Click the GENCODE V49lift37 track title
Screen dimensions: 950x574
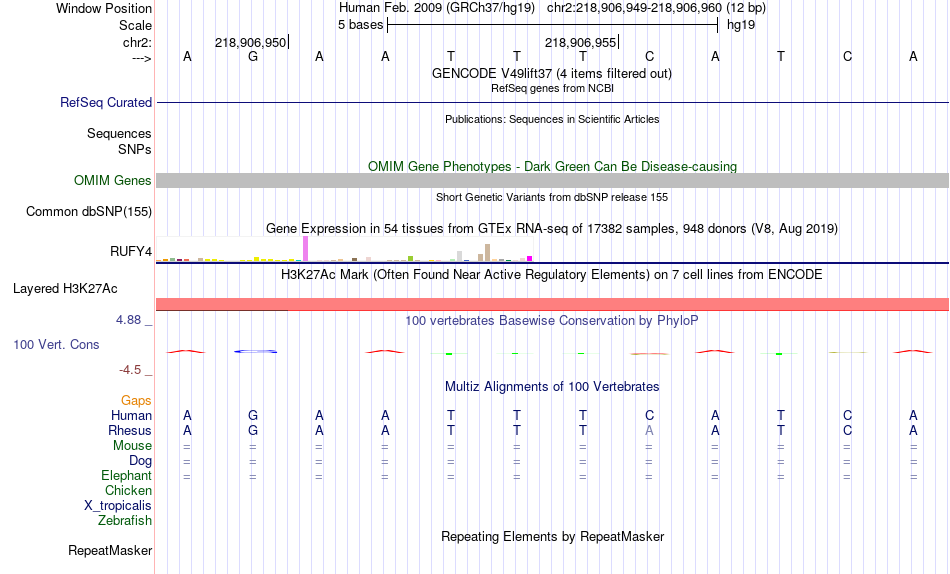coord(551,73)
